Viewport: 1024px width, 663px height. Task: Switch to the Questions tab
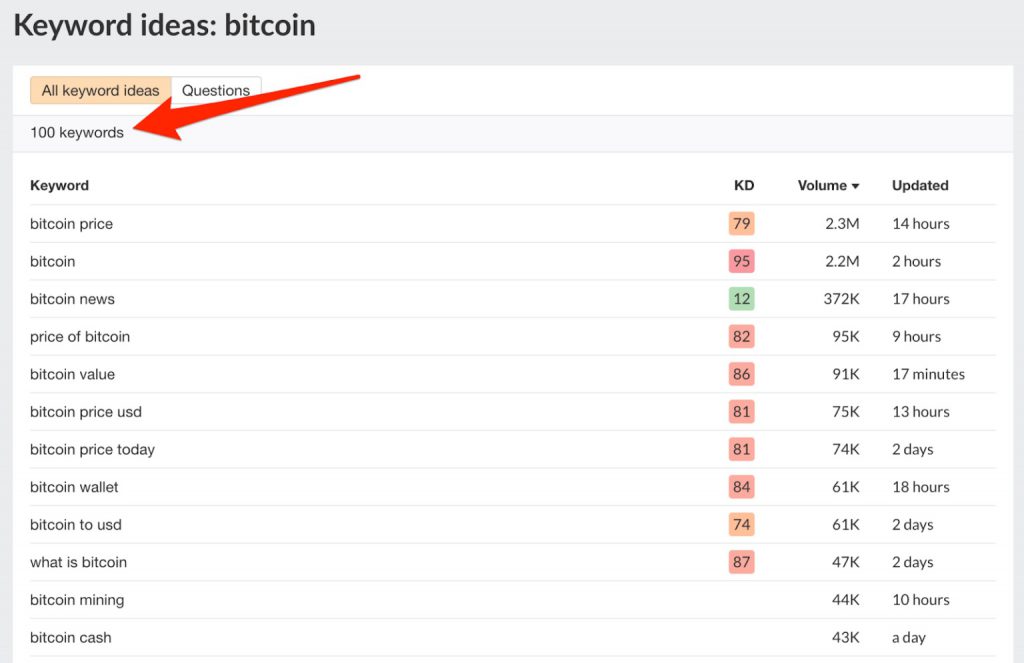point(215,91)
